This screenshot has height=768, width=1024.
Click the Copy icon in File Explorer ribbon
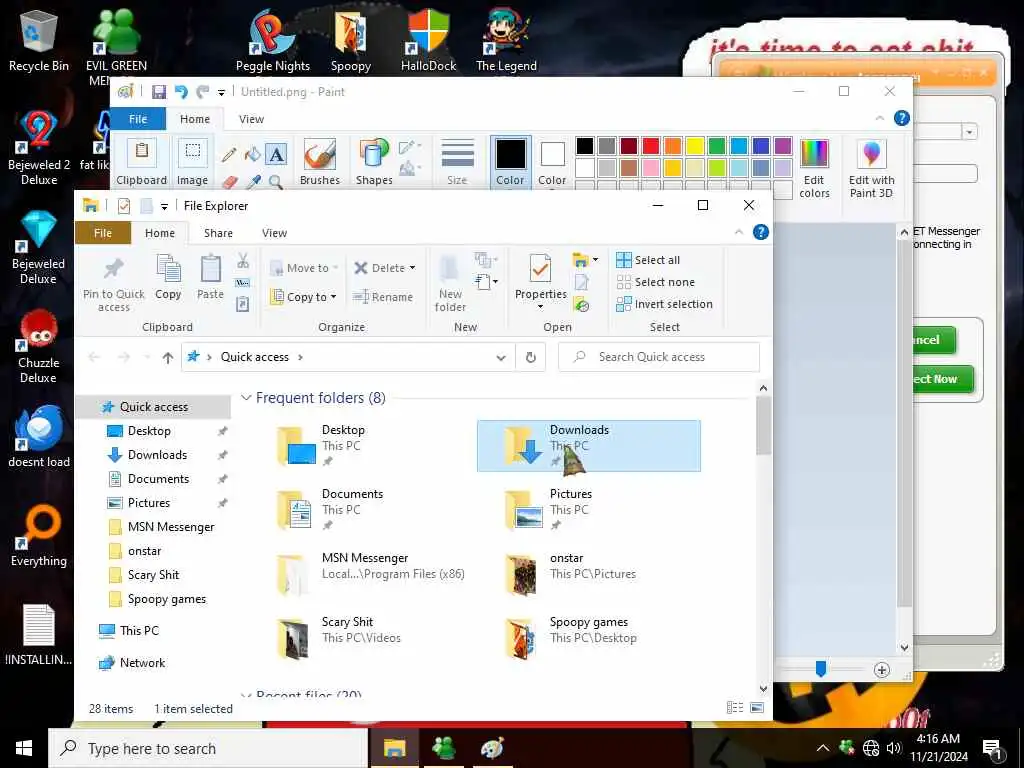[x=168, y=277]
